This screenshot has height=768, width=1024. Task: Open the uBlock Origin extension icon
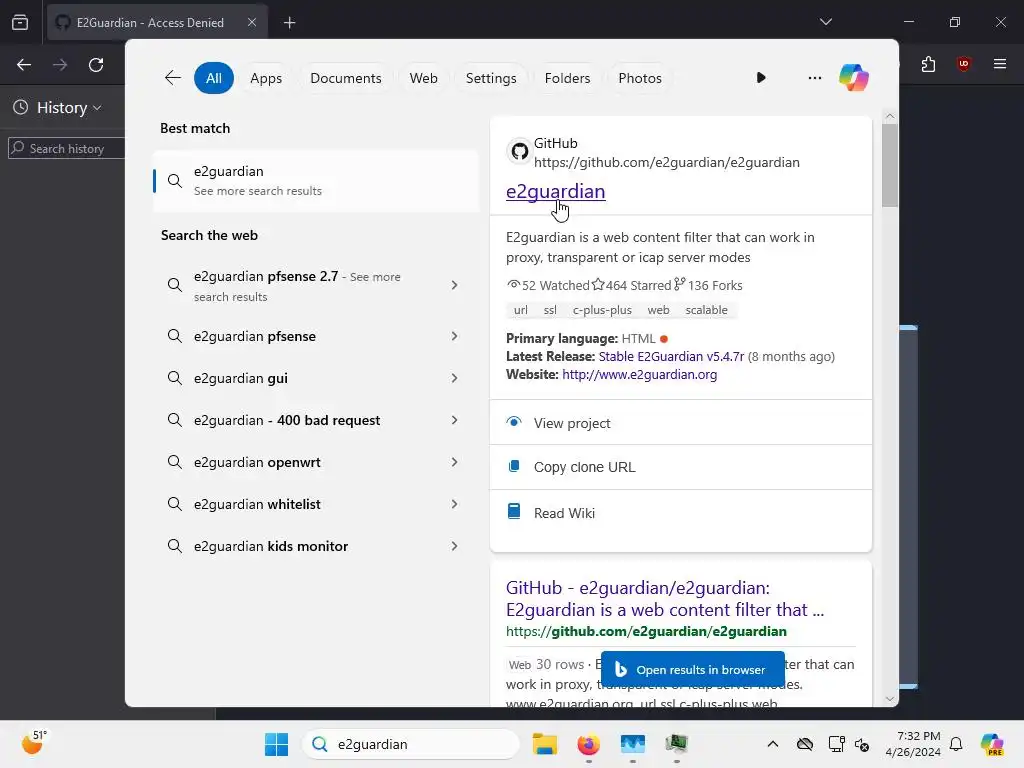click(964, 64)
